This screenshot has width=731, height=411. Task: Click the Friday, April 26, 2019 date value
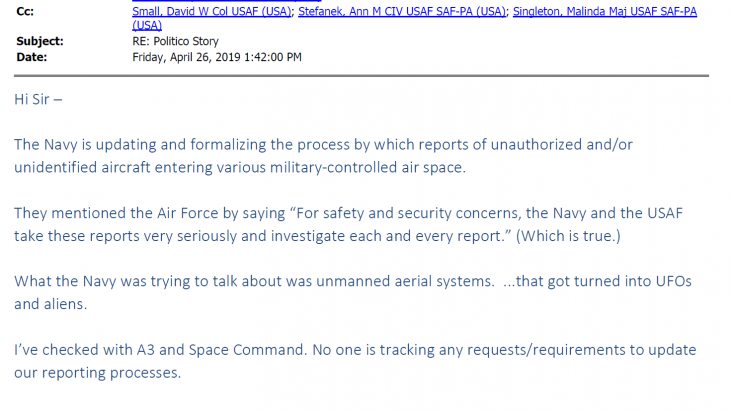217,57
